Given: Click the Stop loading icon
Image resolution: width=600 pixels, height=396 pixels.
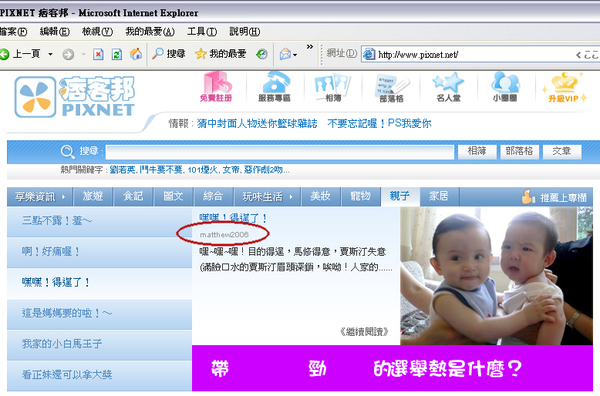Looking at the screenshot, I should tap(98, 54).
